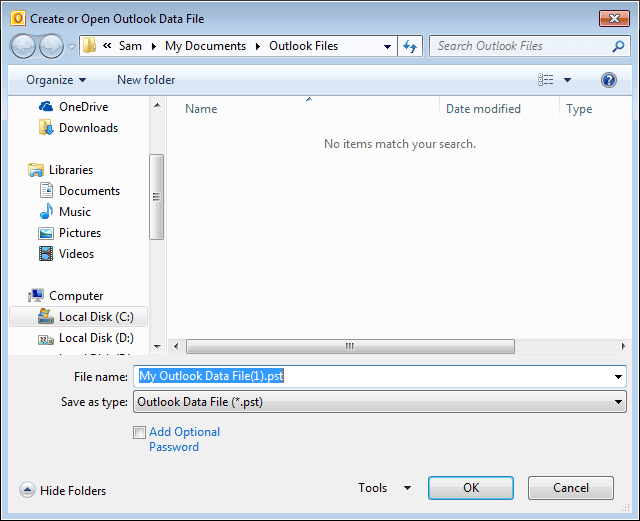Open the Save as type dropdown
The height and width of the screenshot is (521, 640).
tap(380, 402)
